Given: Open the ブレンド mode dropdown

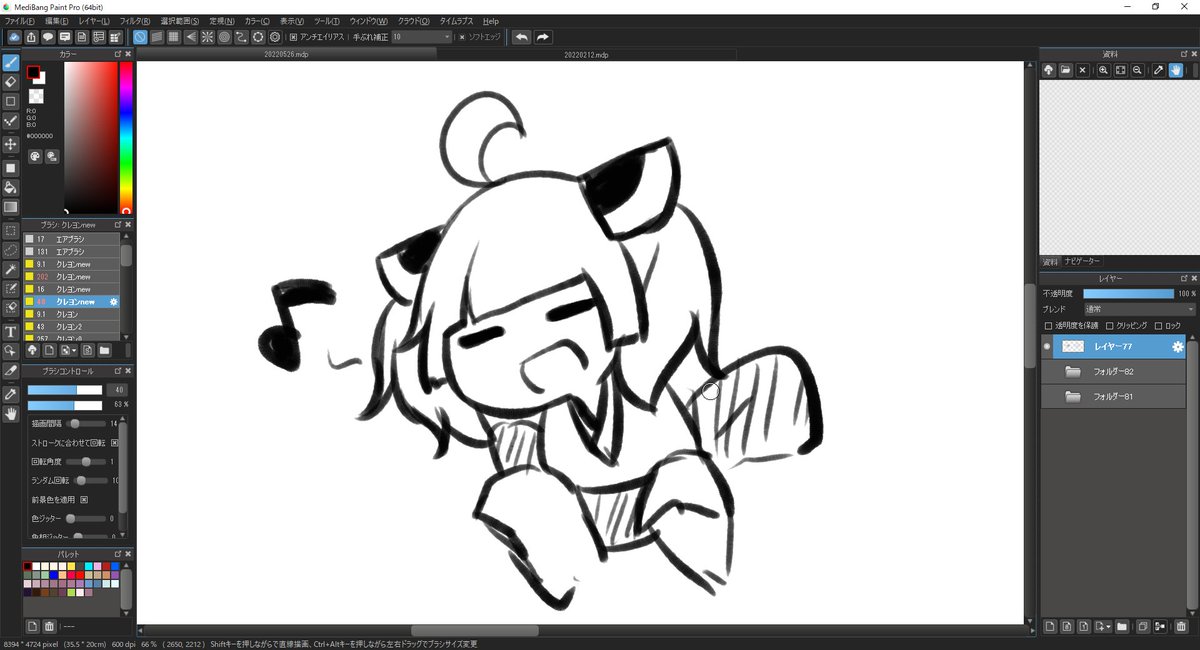Looking at the screenshot, I should [1139, 309].
